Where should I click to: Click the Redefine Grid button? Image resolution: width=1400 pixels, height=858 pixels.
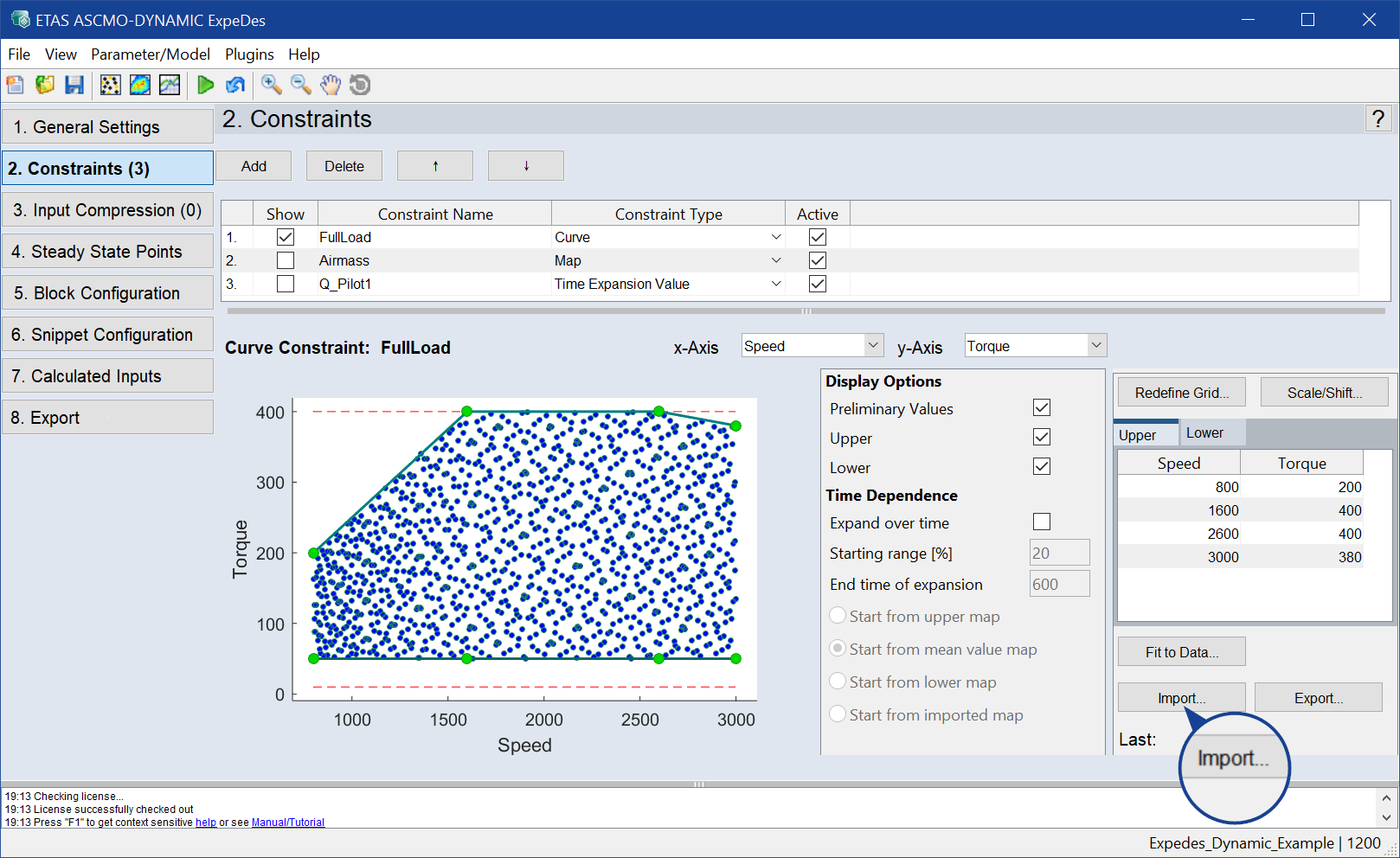(1181, 393)
